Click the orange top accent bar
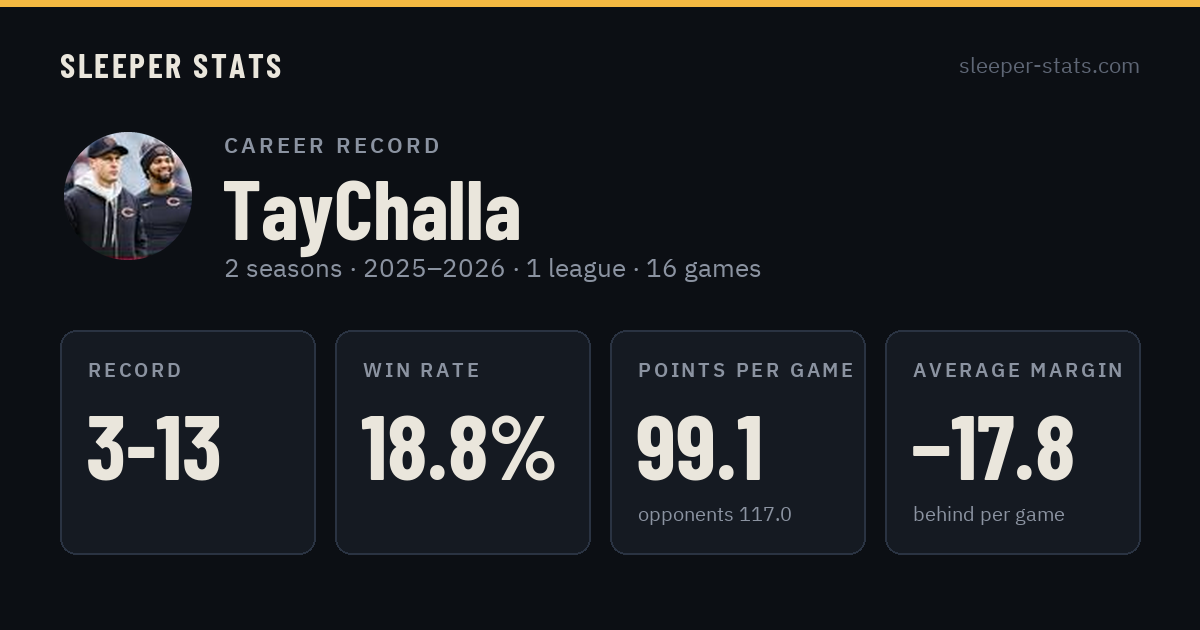 click(600, 3)
